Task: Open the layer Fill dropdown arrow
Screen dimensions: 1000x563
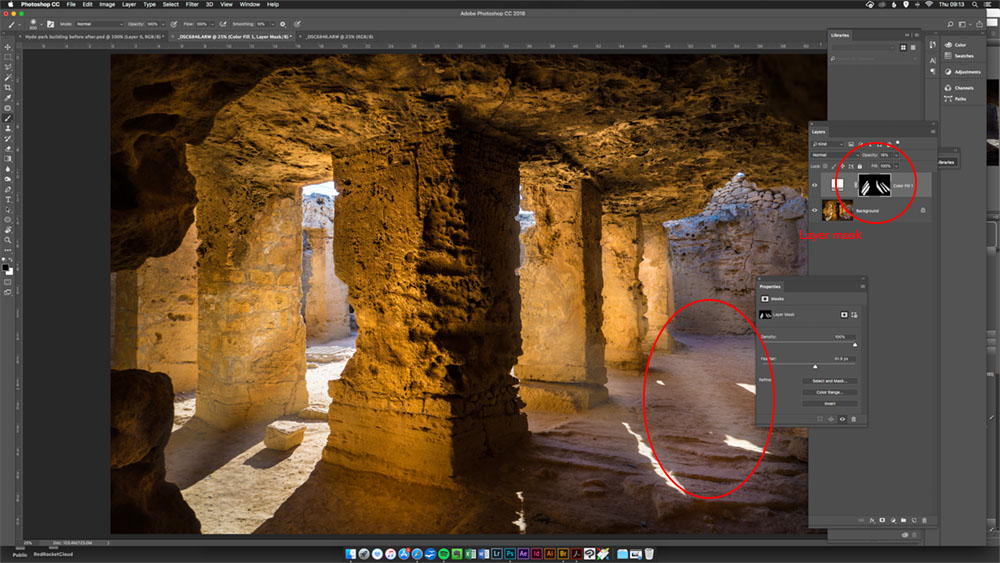Action: click(x=896, y=166)
